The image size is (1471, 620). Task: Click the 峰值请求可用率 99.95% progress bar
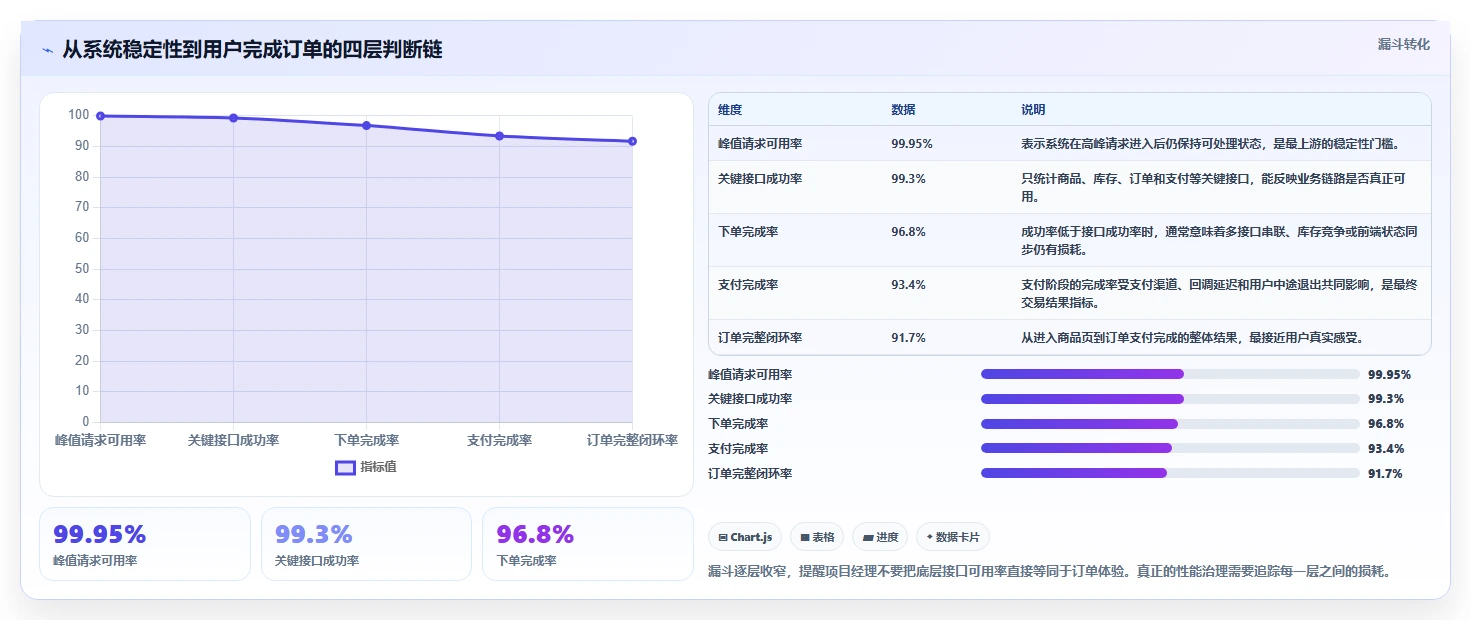tap(1170, 374)
